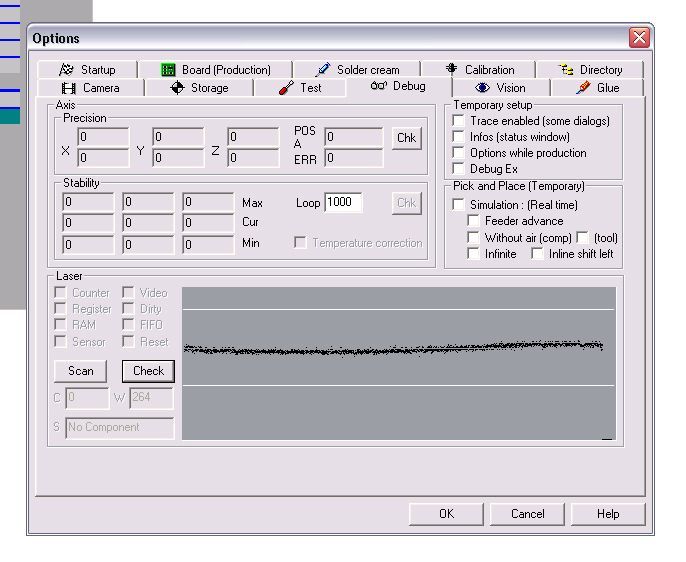This screenshot has width=686, height=562.
Task: Click the laser Scan button
Action: click(x=80, y=371)
